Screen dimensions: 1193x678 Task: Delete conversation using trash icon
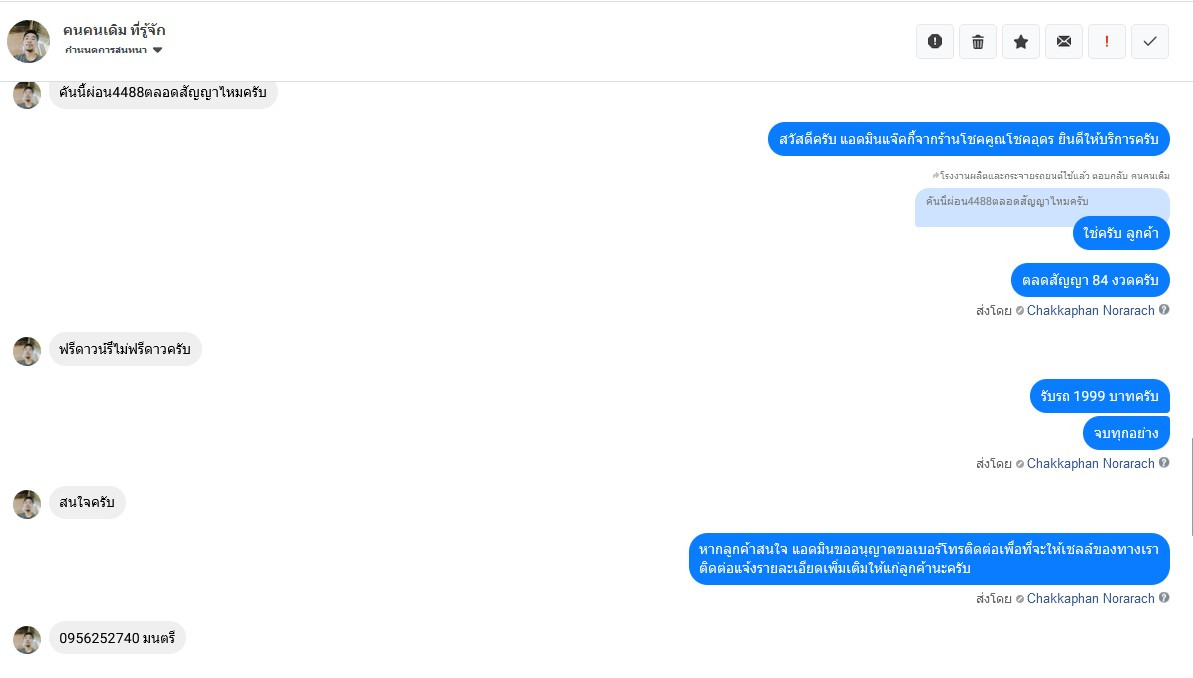pos(978,41)
